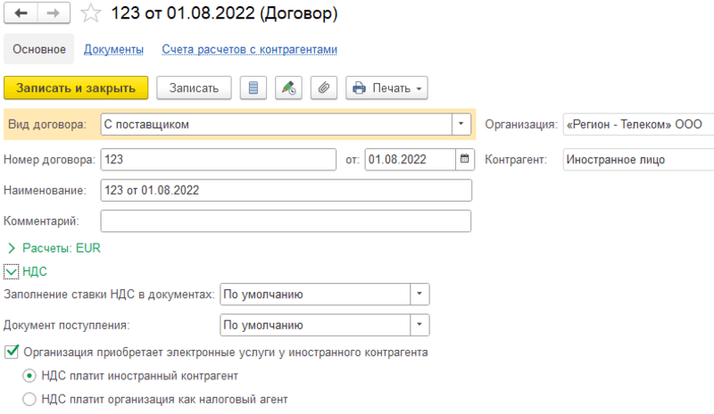Click the back navigation arrow
The height and width of the screenshot is (414, 714).
tap(22, 14)
